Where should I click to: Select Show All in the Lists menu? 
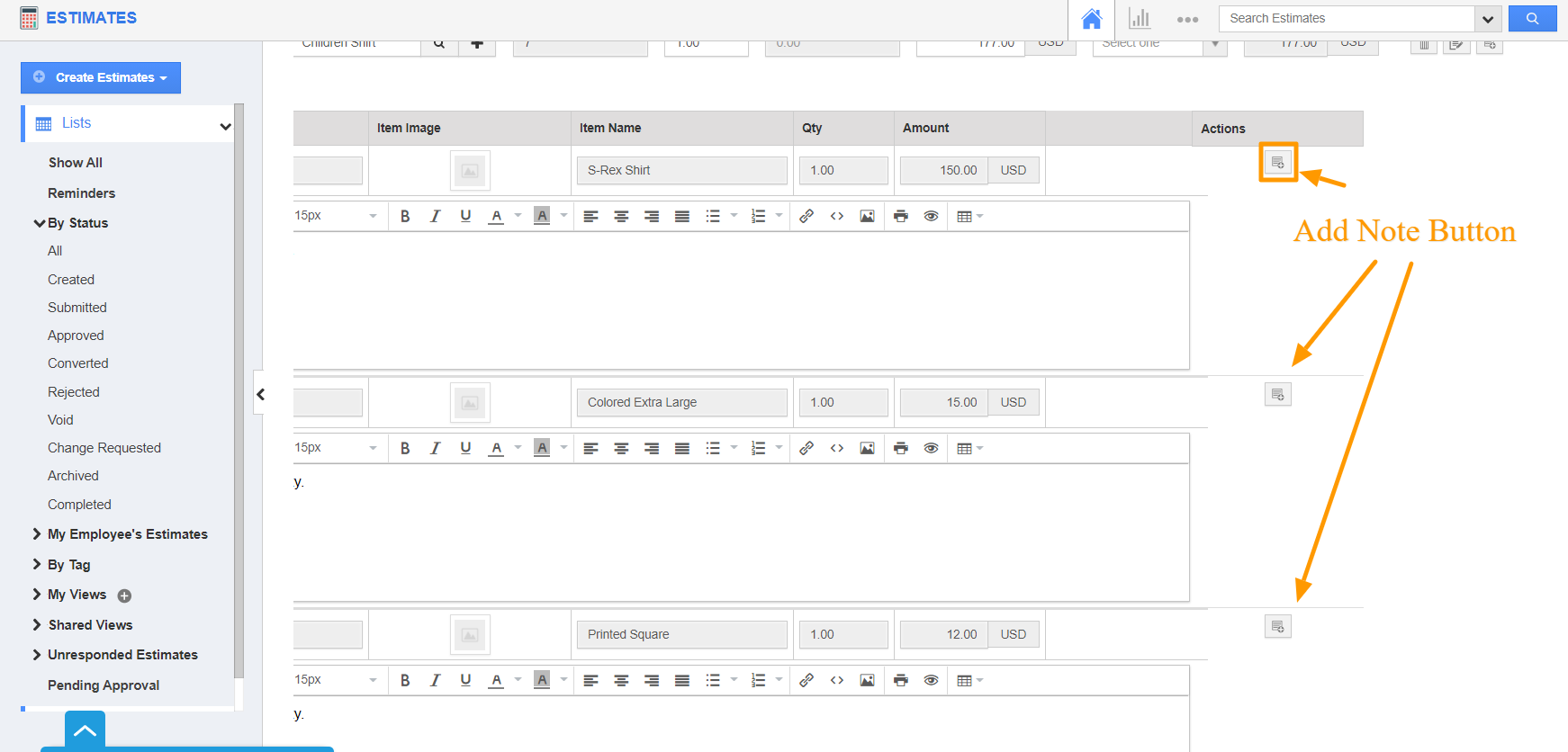click(76, 163)
